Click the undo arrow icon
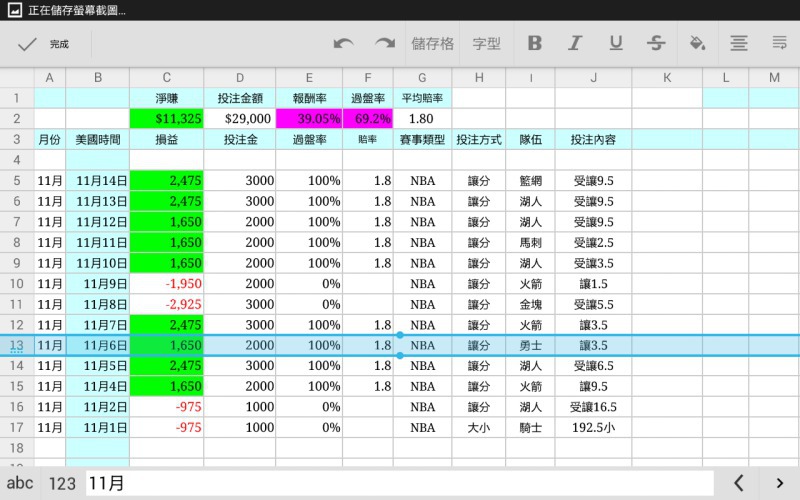The height and width of the screenshot is (500, 800). point(343,44)
